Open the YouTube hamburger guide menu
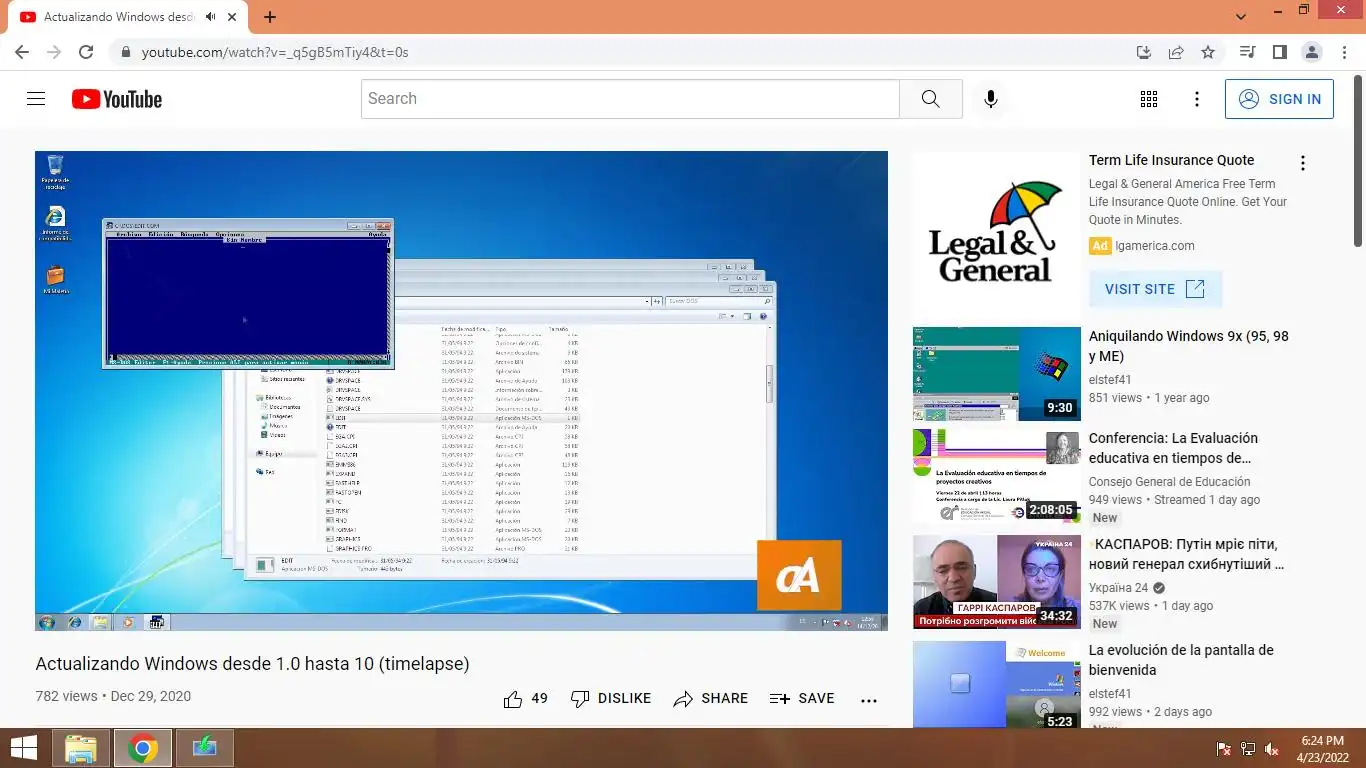This screenshot has height=768, width=1366. click(36, 99)
